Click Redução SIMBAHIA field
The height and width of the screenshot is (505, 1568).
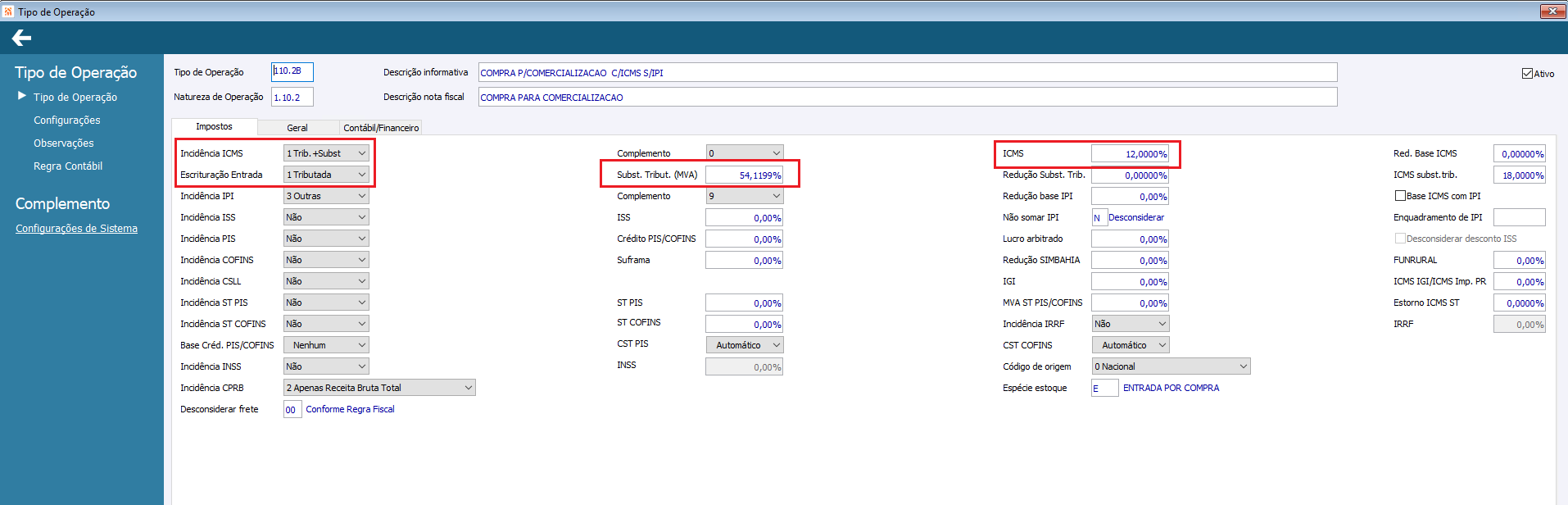tap(1131, 260)
